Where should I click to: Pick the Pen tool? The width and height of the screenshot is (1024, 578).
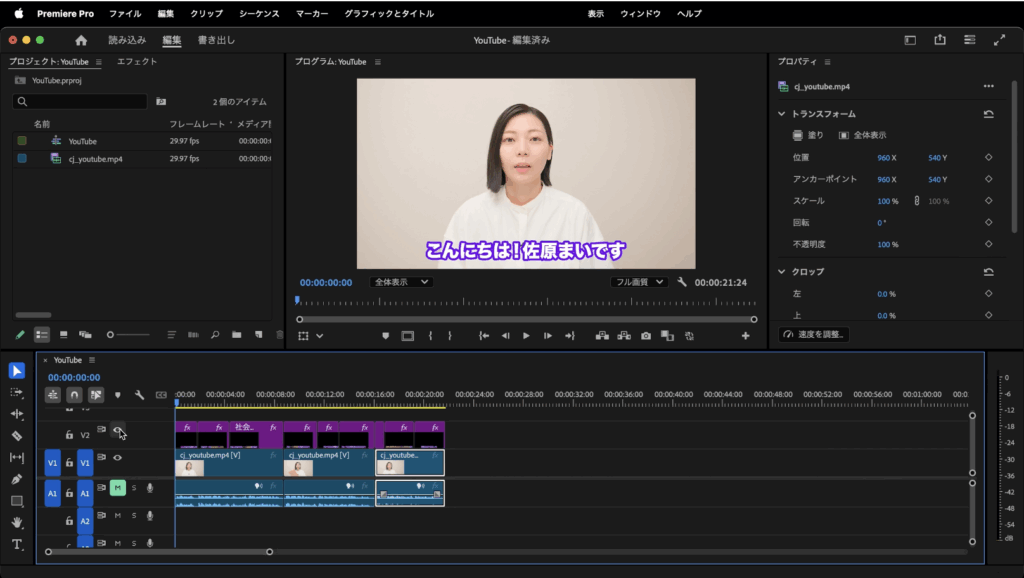tap(17, 479)
